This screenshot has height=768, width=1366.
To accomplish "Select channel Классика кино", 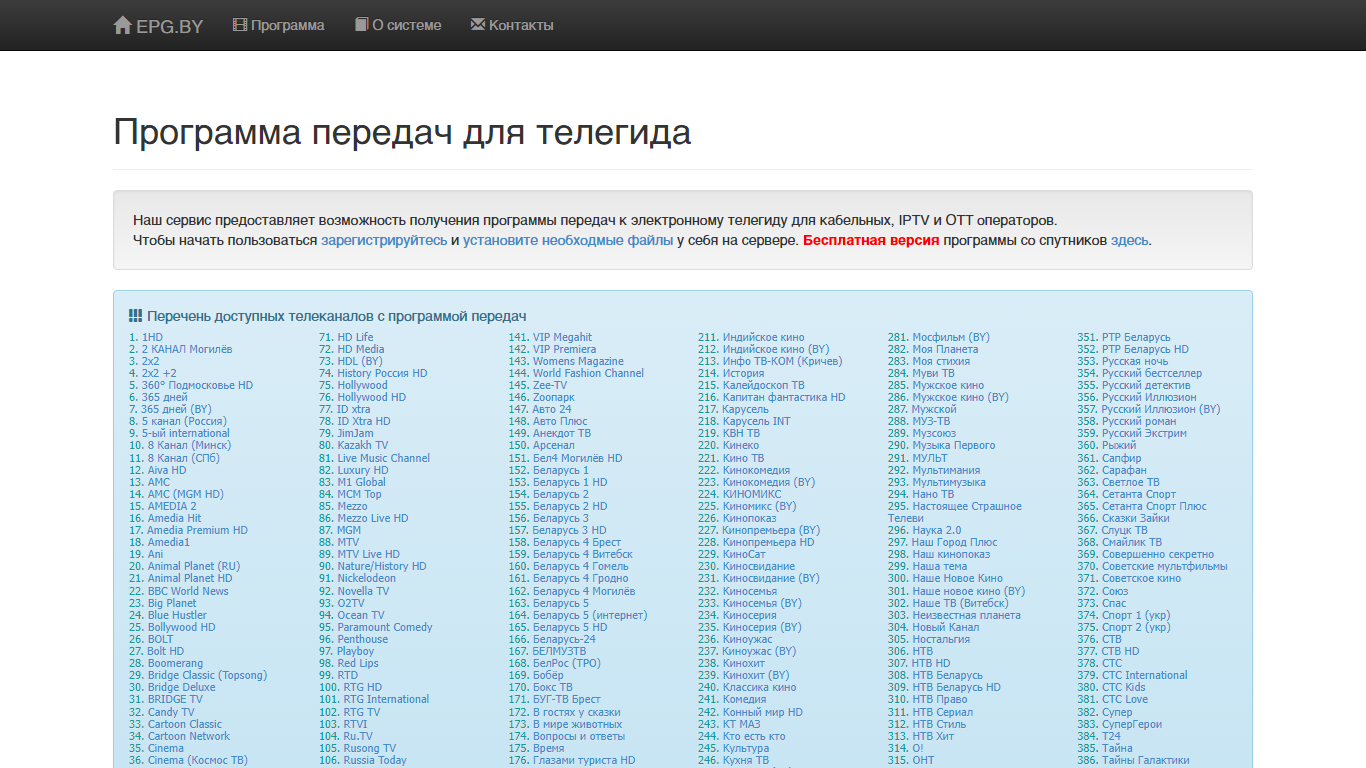I will coord(759,687).
